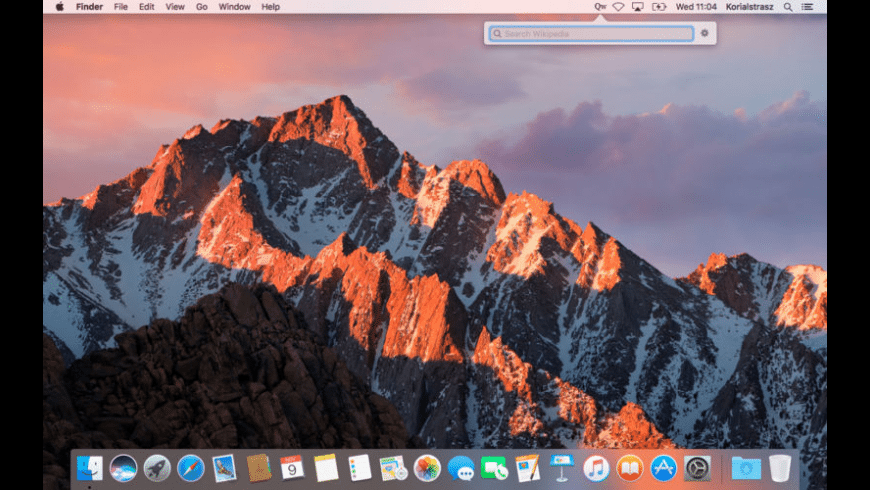Open the Go menu
The image size is (870, 490).
(202, 7)
